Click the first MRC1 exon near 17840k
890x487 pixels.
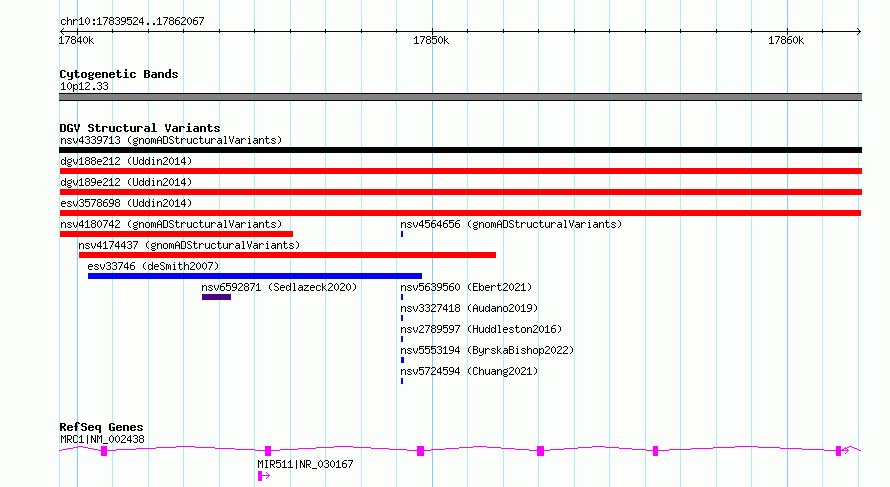coord(104,451)
